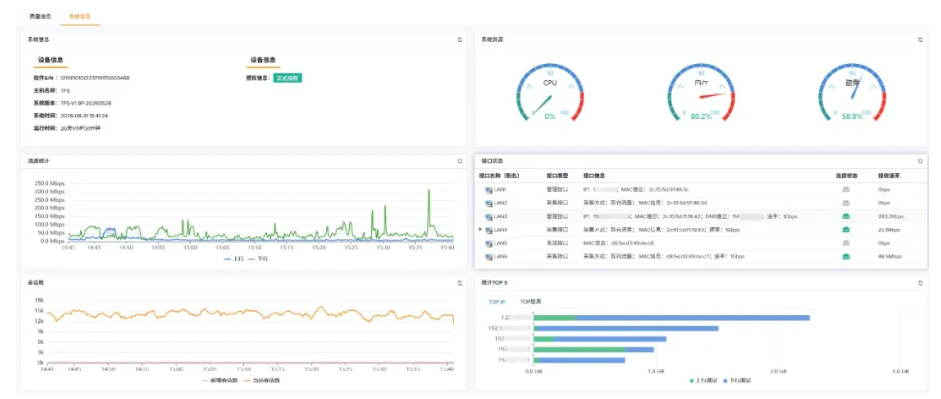941x399 pixels.
Task: Toggle the orange session count legend
Action: (262, 380)
